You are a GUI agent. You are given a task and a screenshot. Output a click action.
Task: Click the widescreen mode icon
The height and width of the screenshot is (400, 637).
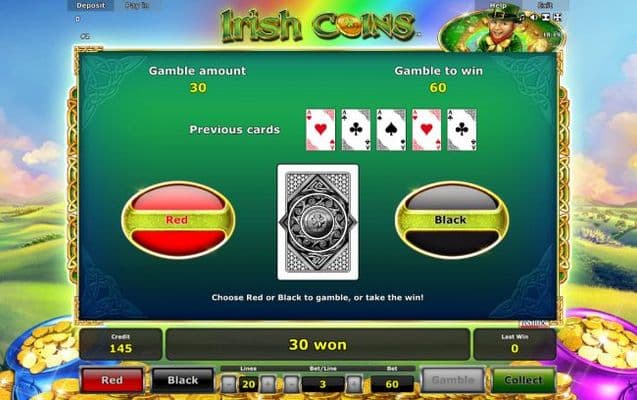(546, 17)
